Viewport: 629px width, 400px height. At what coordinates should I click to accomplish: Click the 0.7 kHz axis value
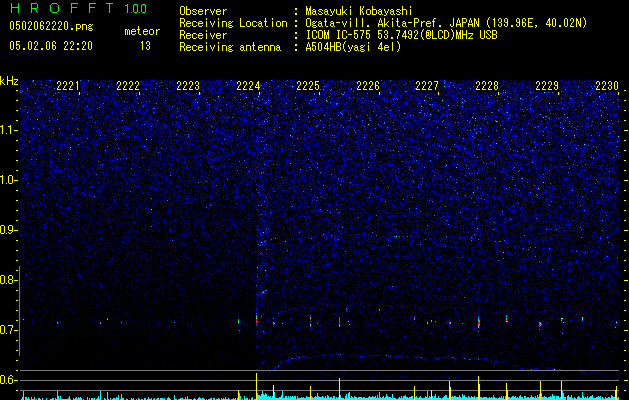[9, 330]
